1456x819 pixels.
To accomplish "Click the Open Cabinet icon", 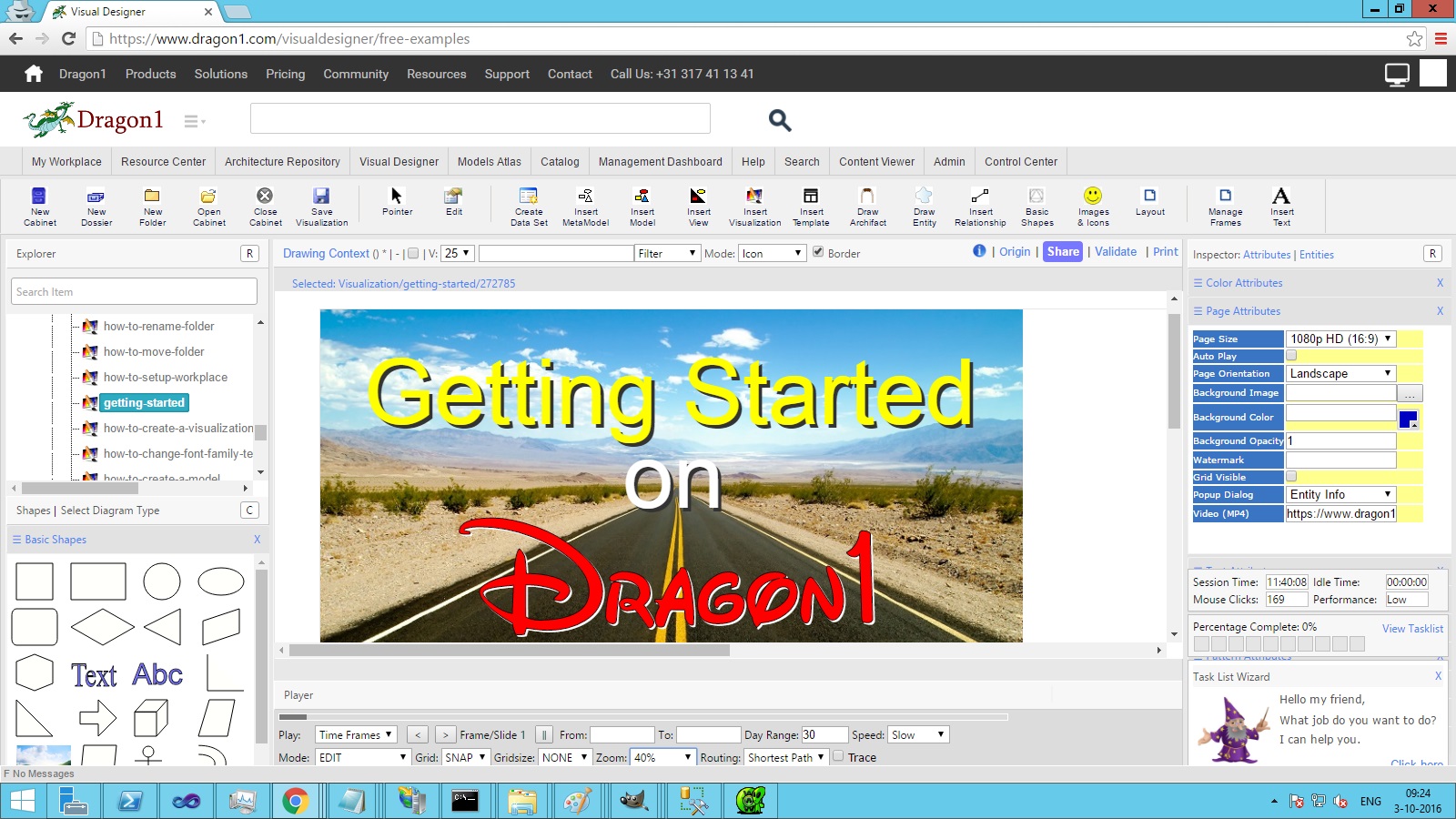I will pyautogui.click(x=208, y=206).
